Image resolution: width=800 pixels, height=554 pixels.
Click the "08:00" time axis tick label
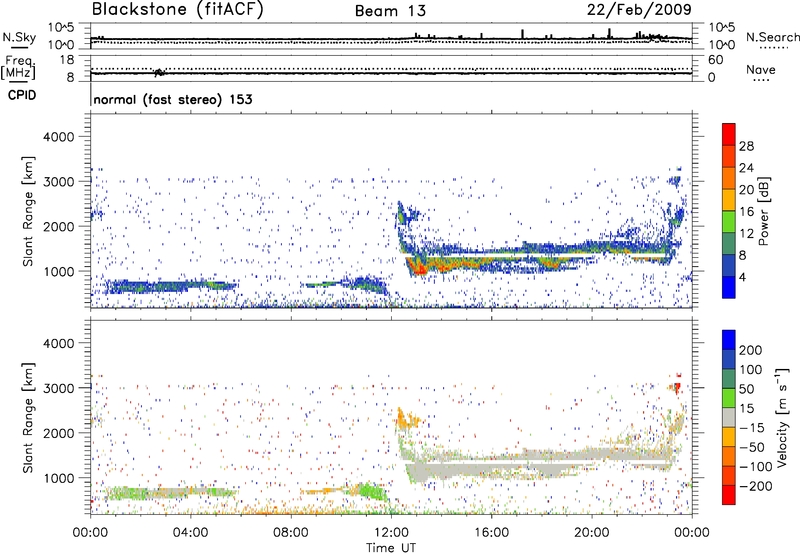291,533
